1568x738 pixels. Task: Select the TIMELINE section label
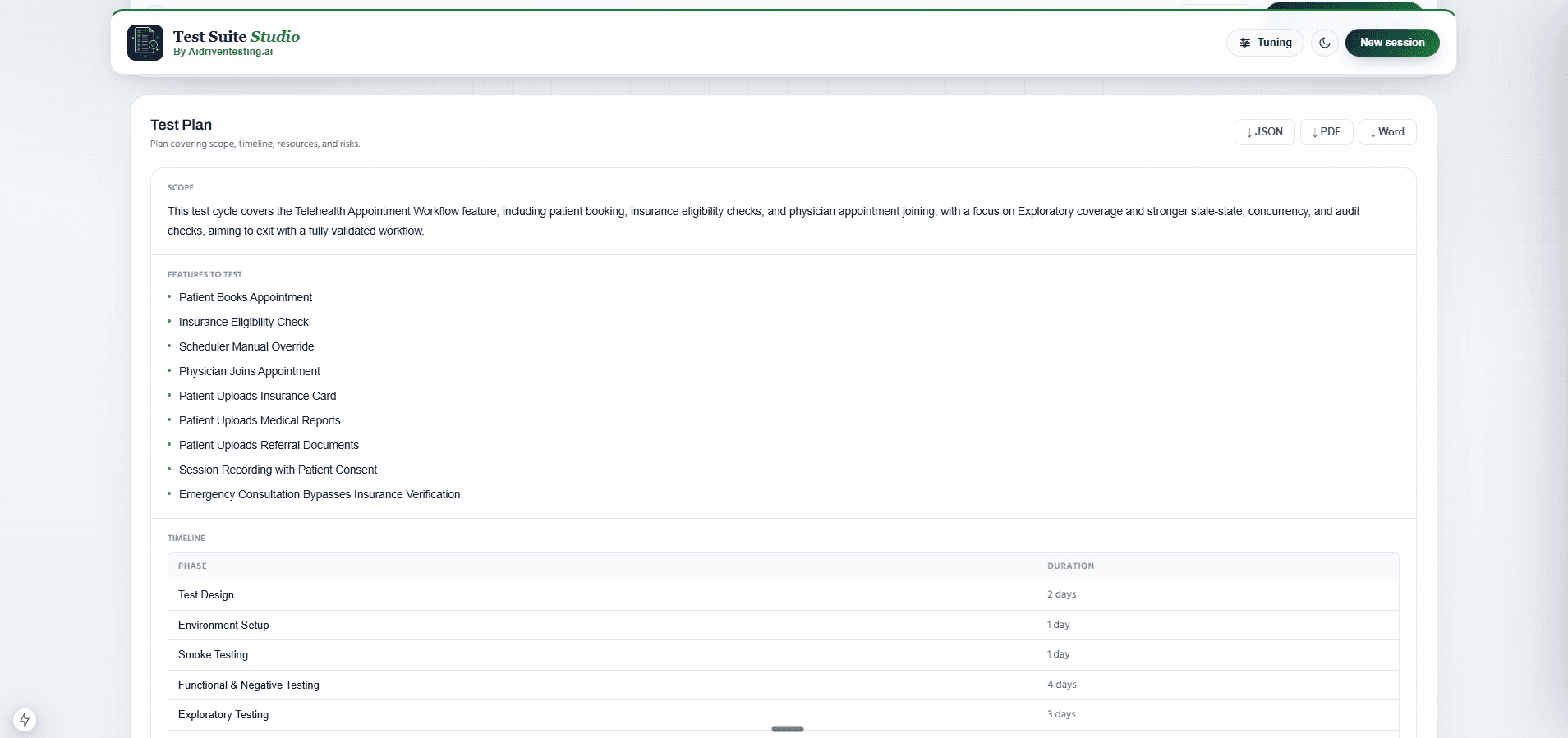click(x=186, y=538)
